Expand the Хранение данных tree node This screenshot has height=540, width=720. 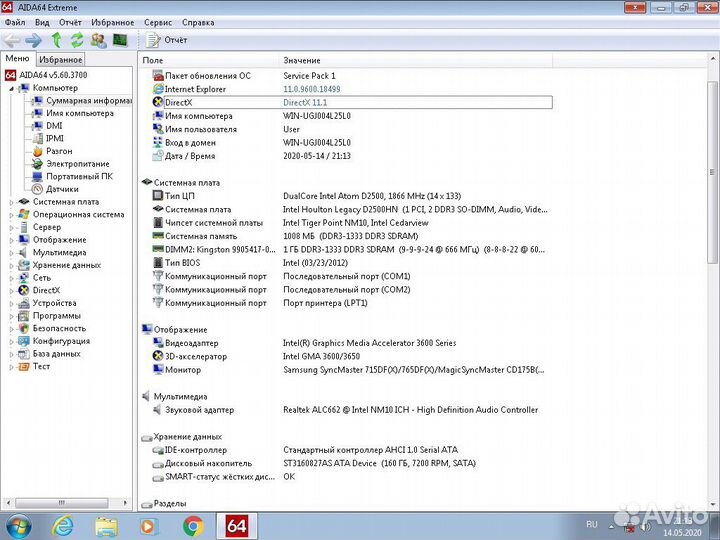tap(11, 265)
